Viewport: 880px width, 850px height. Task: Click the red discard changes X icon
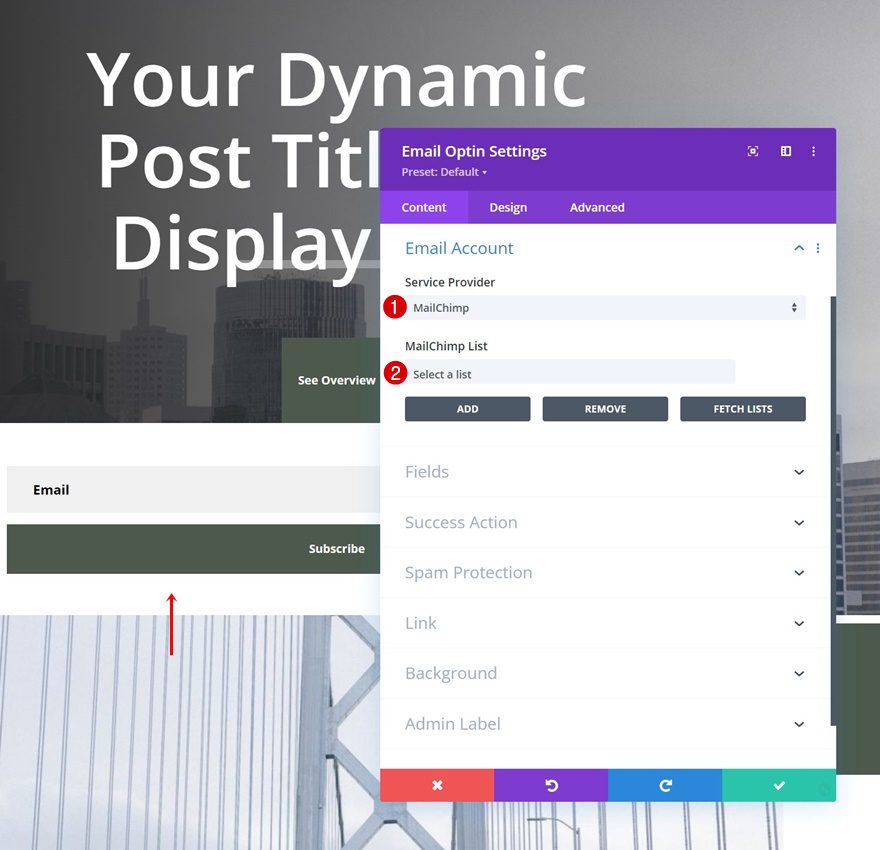(x=437, y=786)
